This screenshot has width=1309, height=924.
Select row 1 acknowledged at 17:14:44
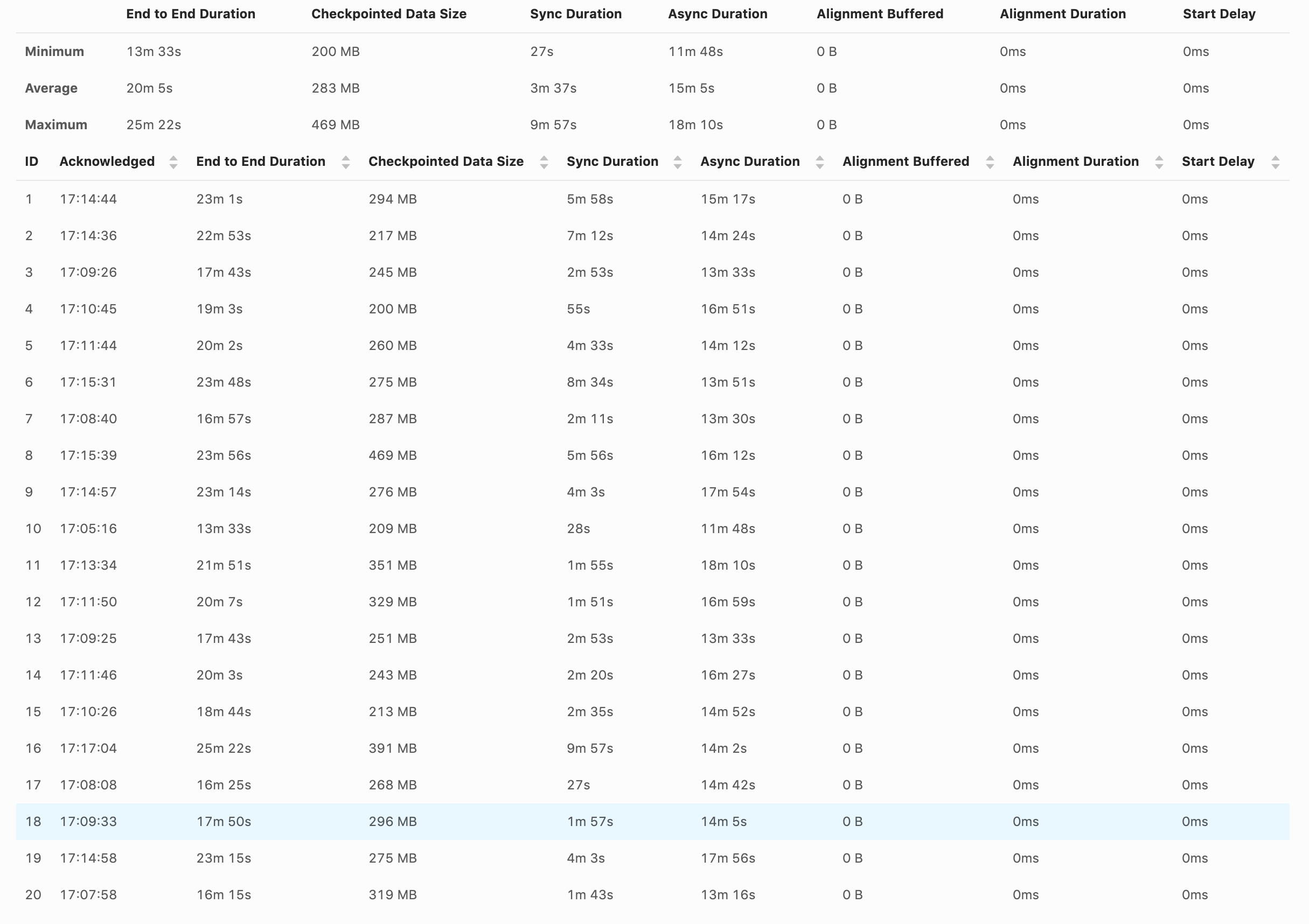click(88, 199)
